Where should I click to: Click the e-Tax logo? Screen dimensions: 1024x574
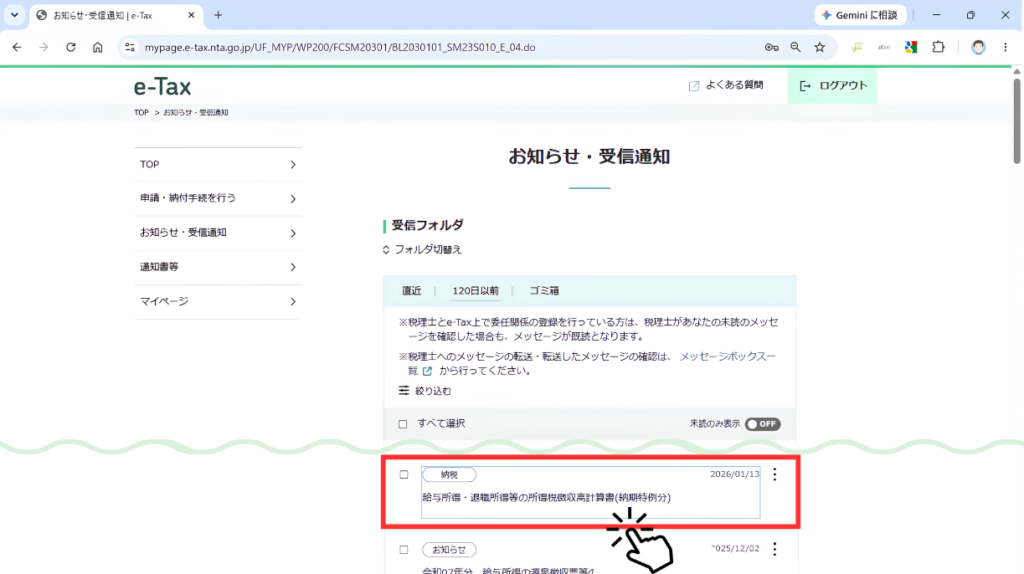pyautogui.click(x=163, y=86)
